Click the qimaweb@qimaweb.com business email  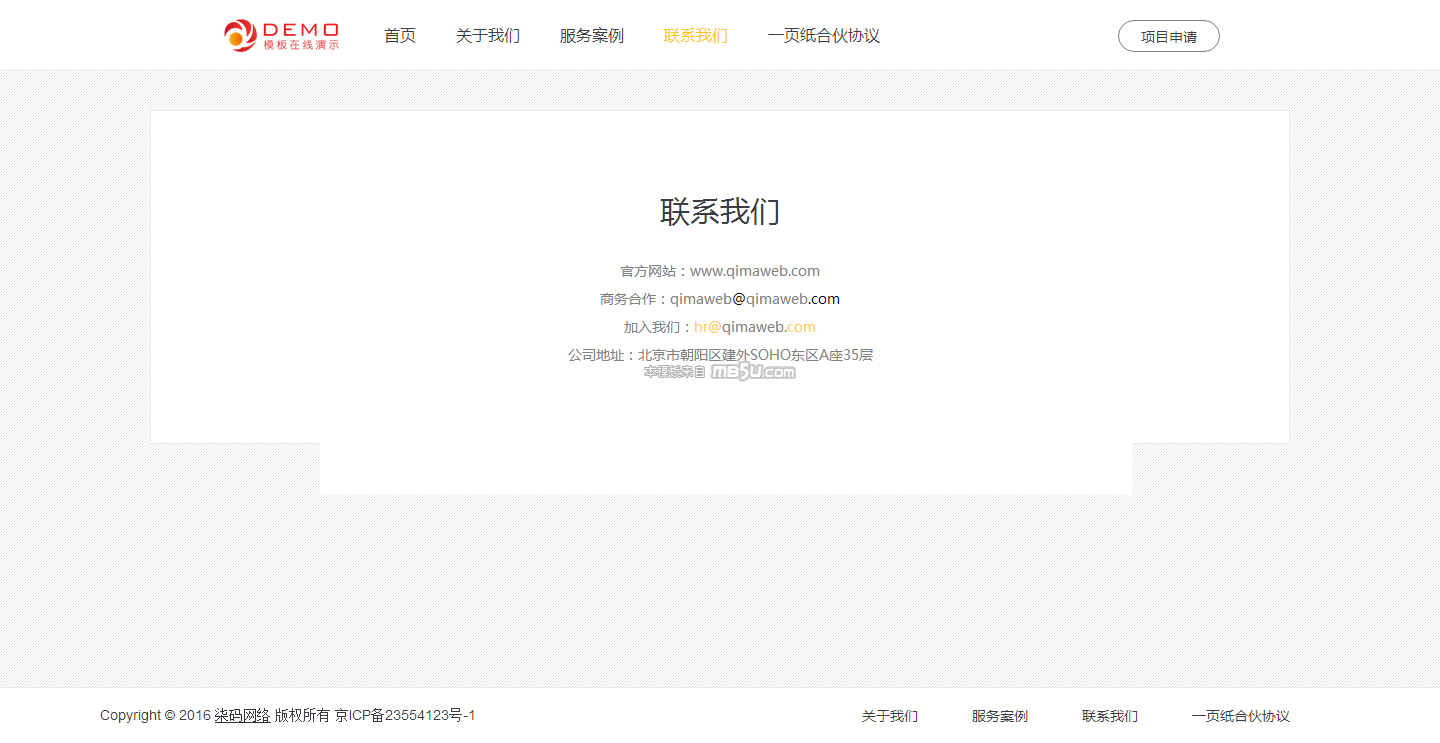[755, 299]
